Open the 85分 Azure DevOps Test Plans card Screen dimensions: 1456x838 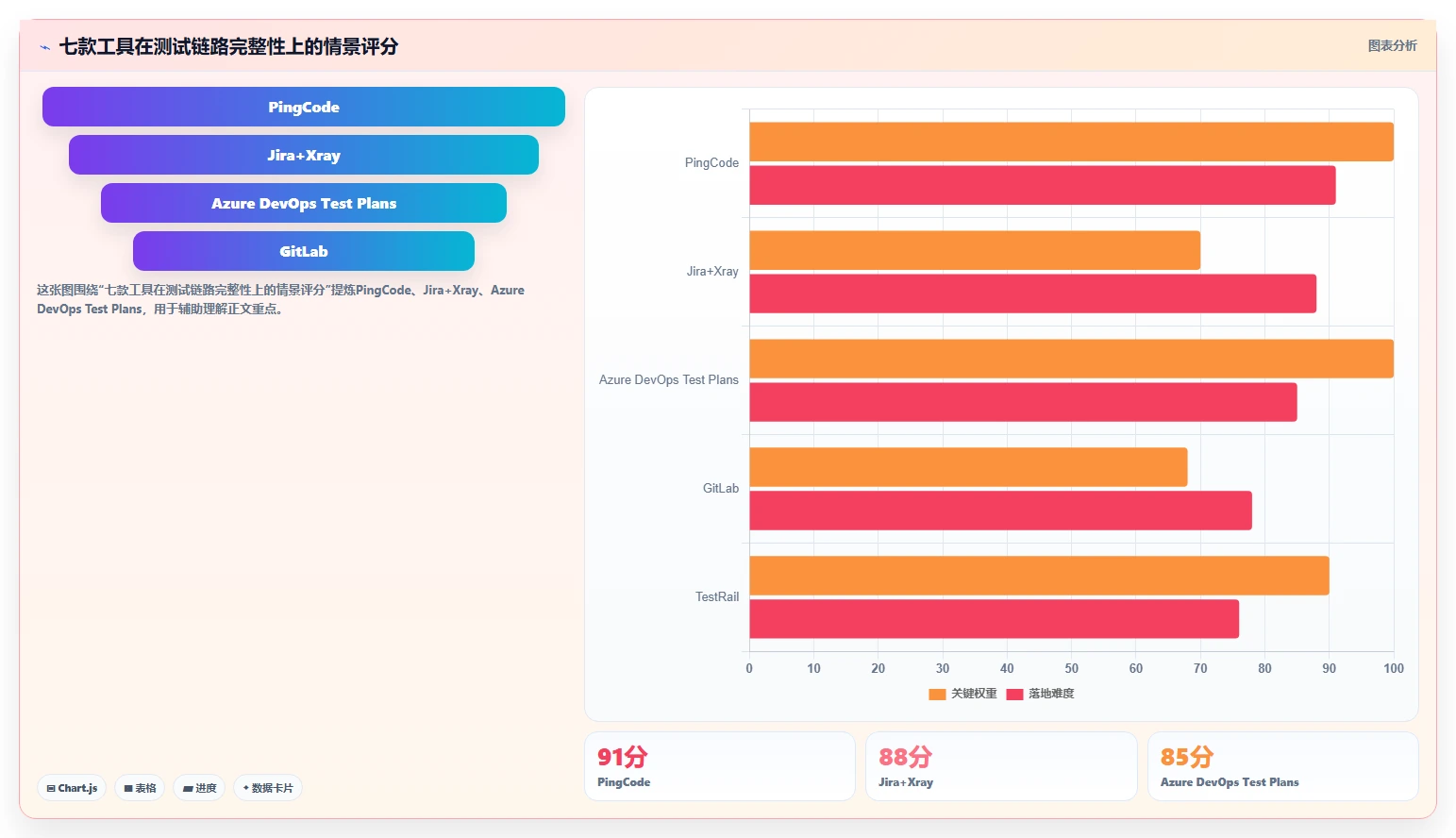pyautogui.click(x=1283, y=766)
